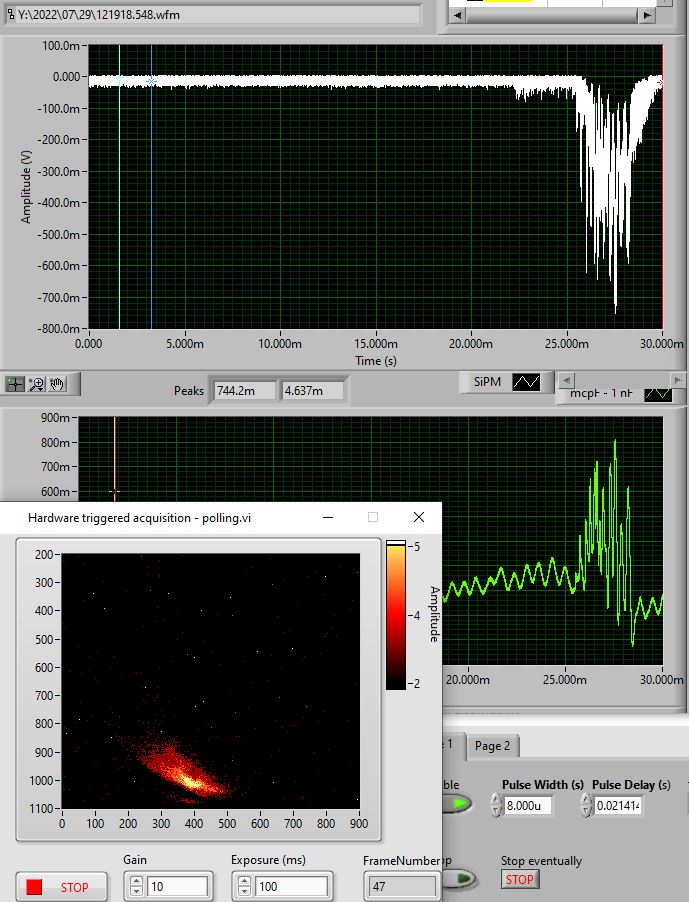
Task: Click the FrameNumber indicator showing 47
Action: pyautogui.click(x=402, y=886)
